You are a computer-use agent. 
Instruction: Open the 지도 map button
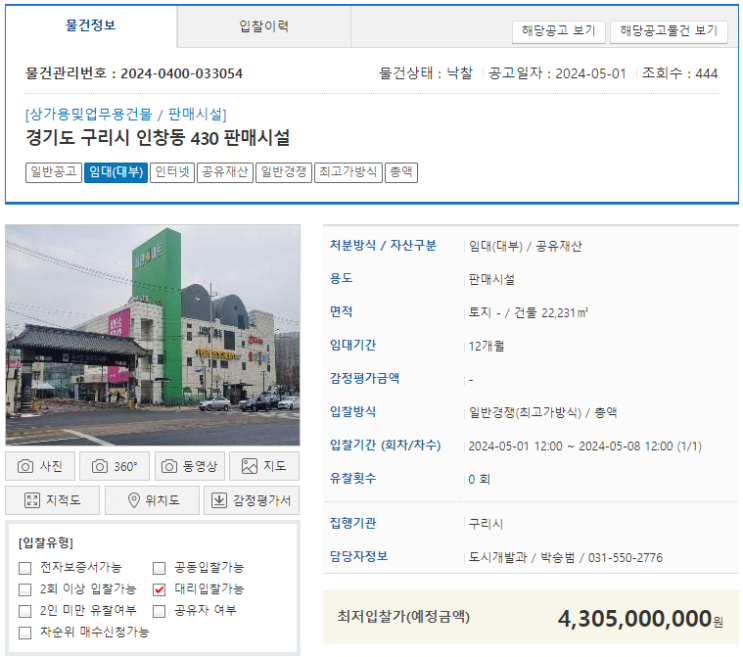coord(264,466)
